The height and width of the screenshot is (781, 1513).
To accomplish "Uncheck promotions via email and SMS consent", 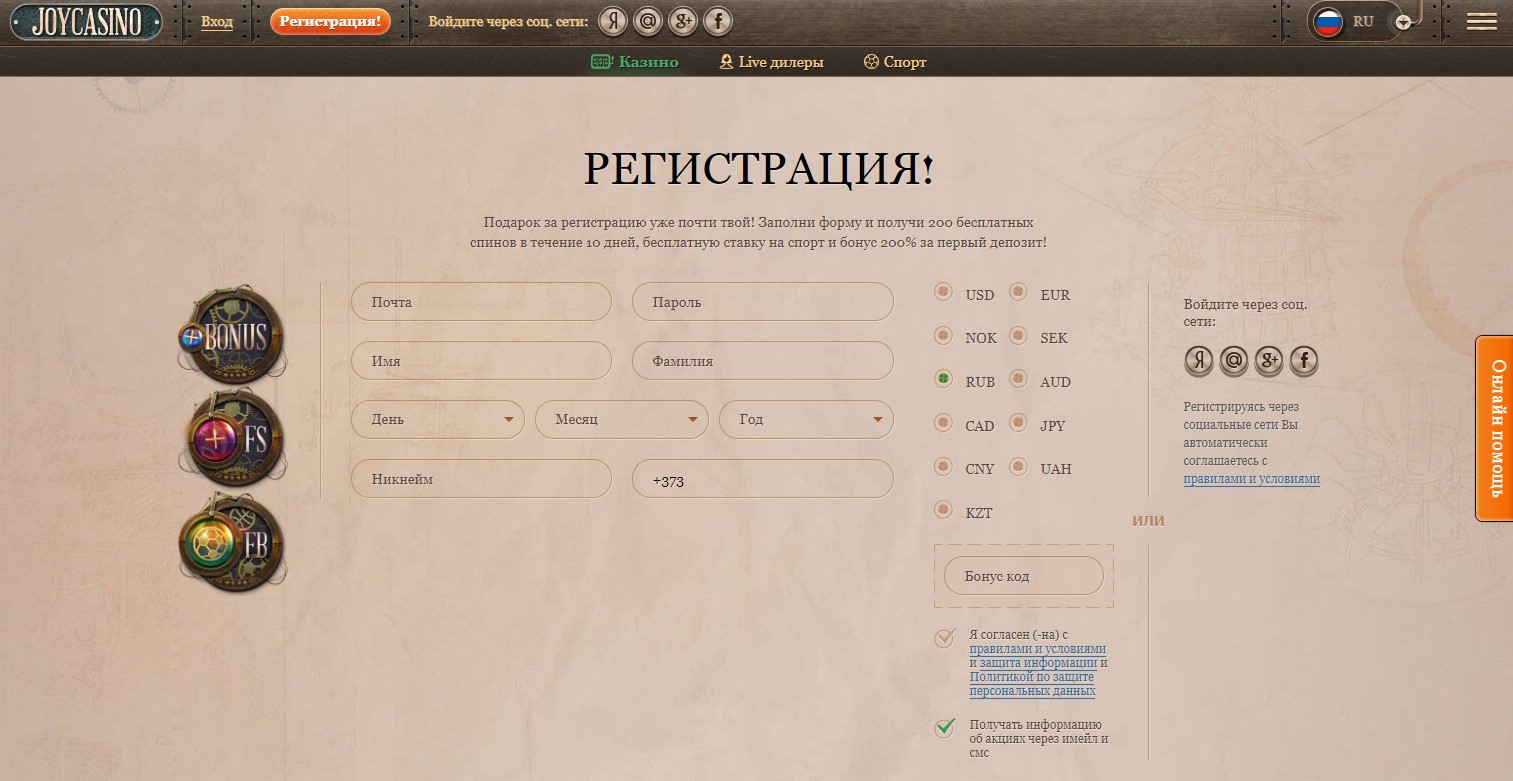I will [x=944, y=728].
